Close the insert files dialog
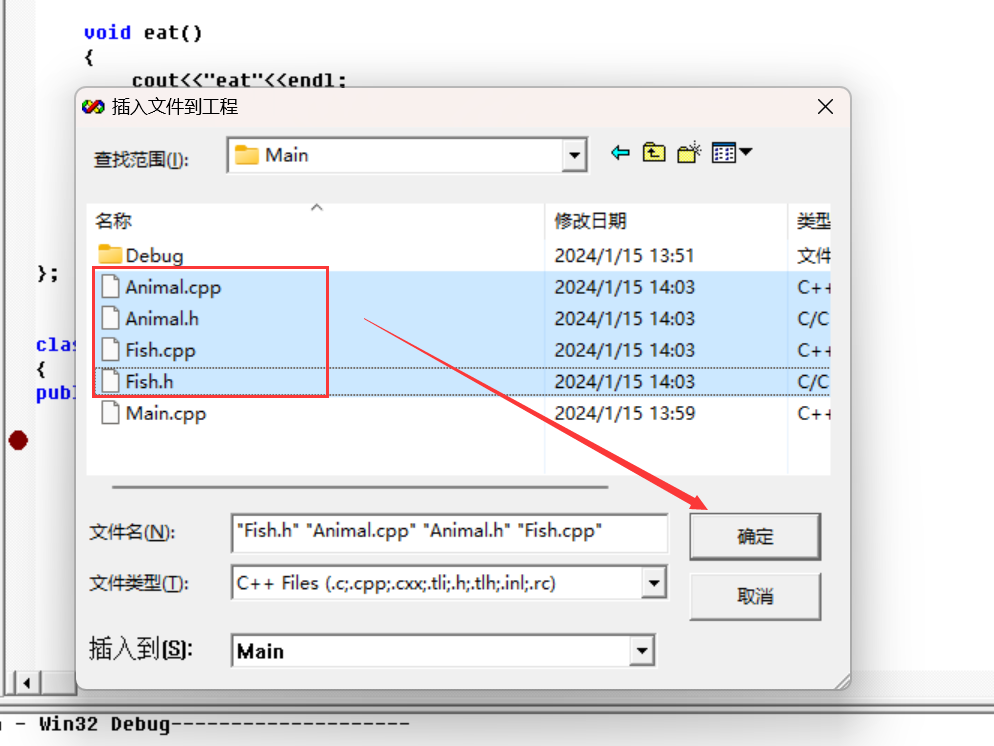 point(825,106)
